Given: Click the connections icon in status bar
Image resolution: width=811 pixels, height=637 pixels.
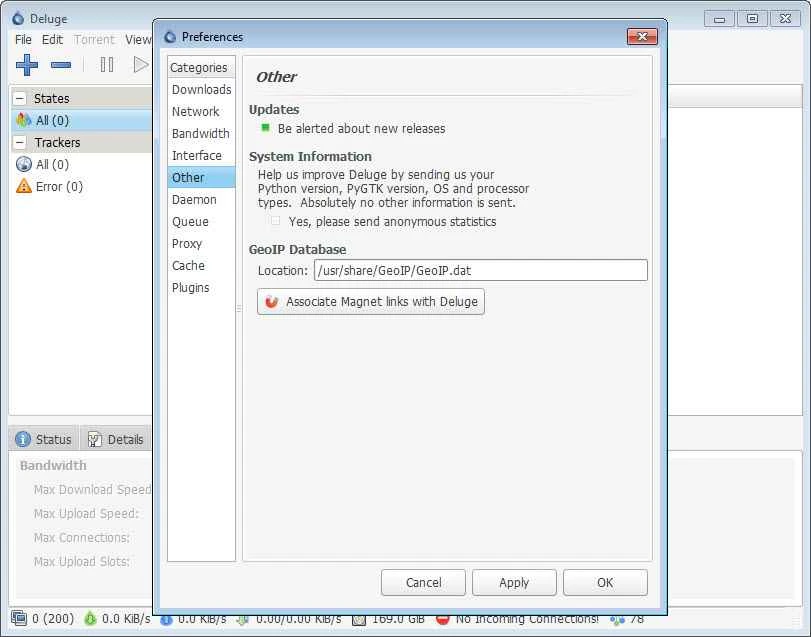Looking at the screenshot, I should tap(19, 618).
